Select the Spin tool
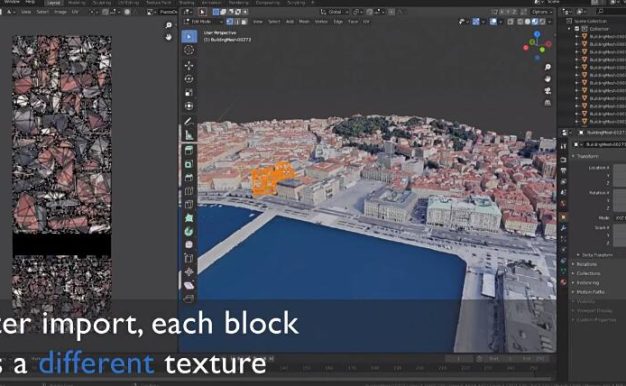The width and height of the screenshot is (626, 386). pos(189,232)
